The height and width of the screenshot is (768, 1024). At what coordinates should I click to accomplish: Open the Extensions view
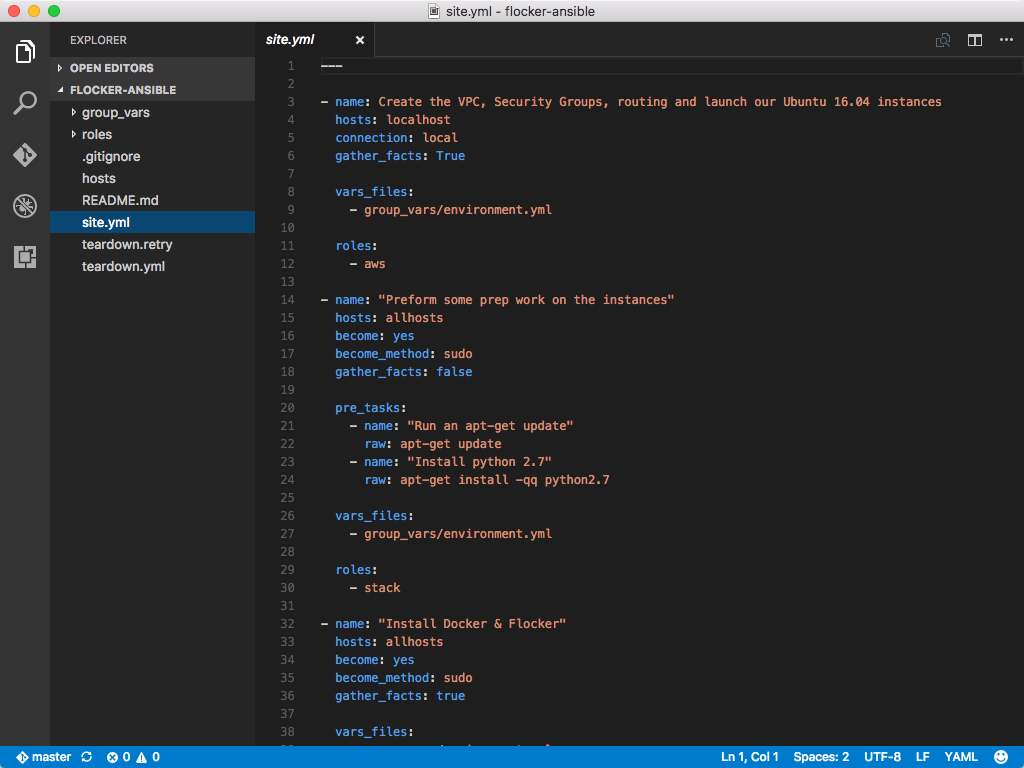pos(24,257)
